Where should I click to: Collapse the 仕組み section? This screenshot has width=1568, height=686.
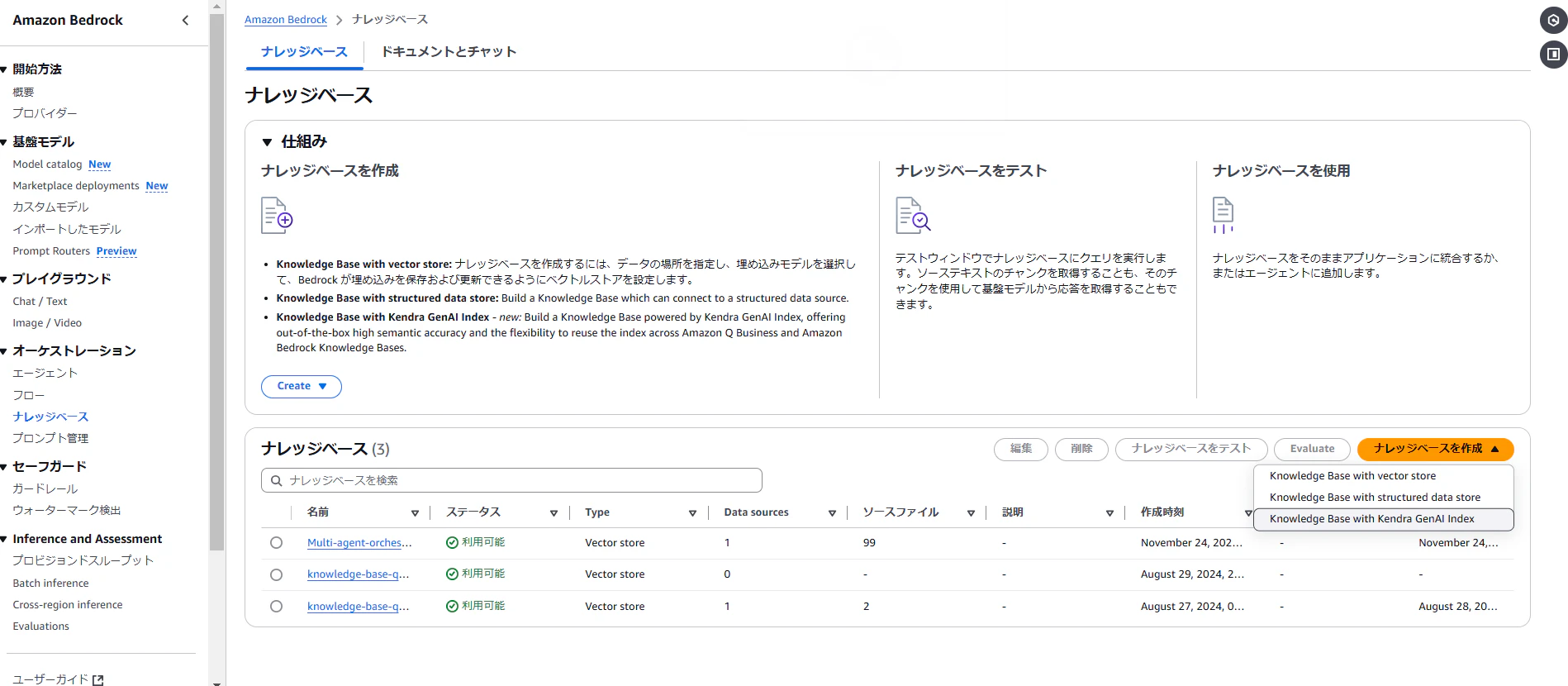click(x=267, y=142)
